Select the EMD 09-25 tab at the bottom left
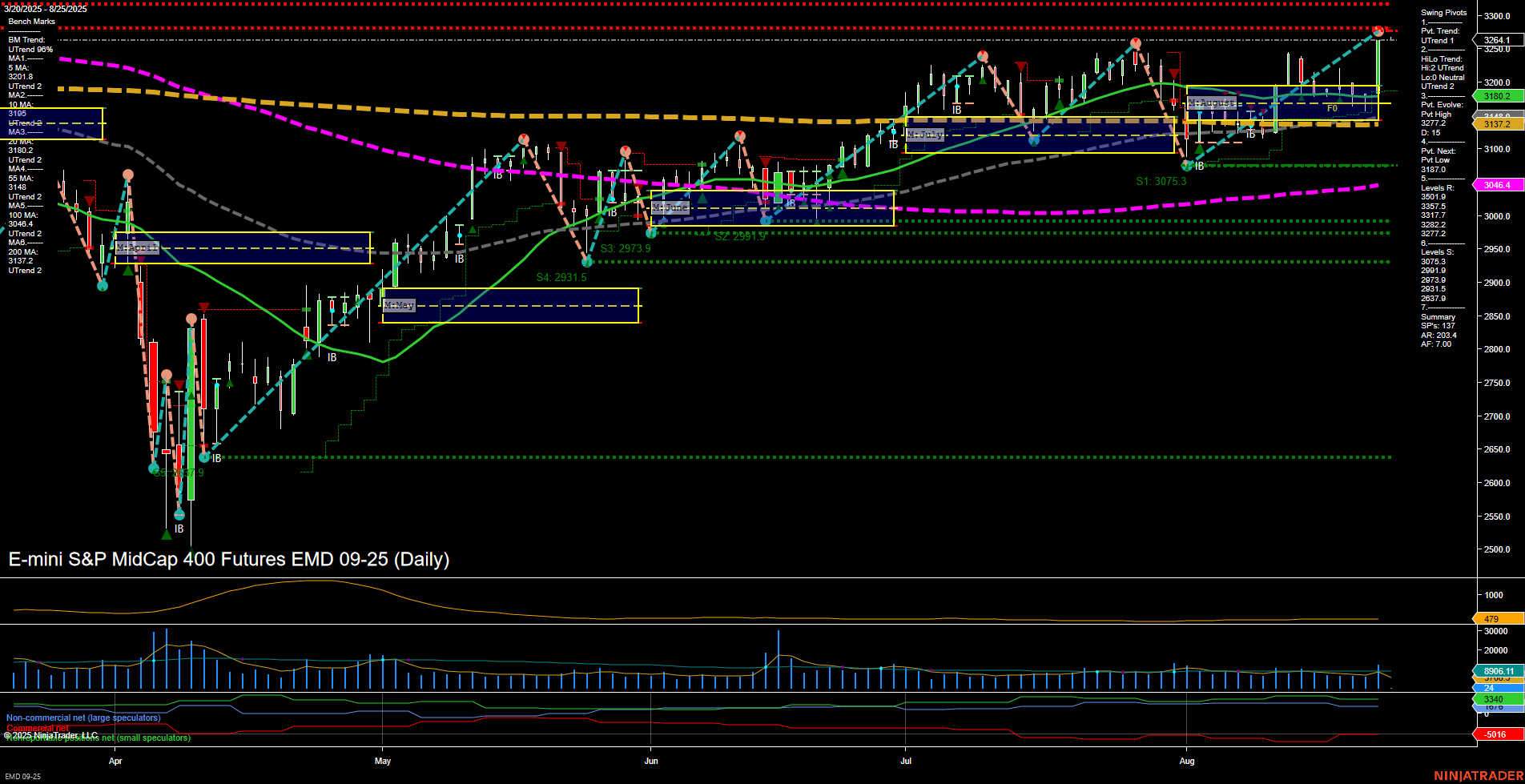Screen dimensions: 1525x784 point(22,775)
